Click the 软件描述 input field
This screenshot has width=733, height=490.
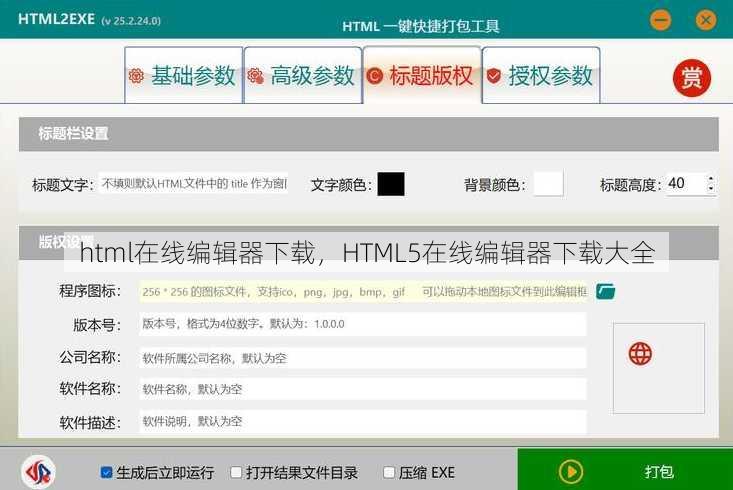[362, 422]
